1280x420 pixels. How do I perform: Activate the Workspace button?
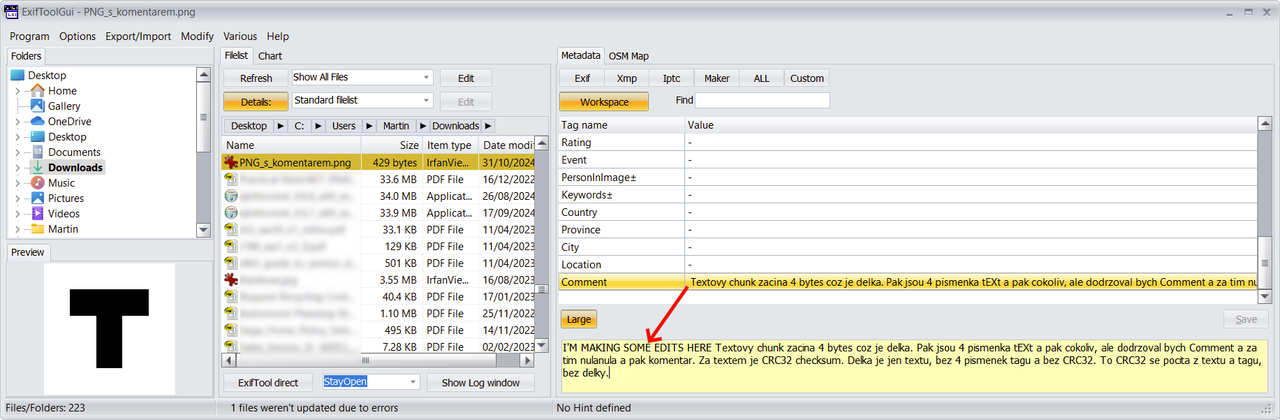click(604, 102)
